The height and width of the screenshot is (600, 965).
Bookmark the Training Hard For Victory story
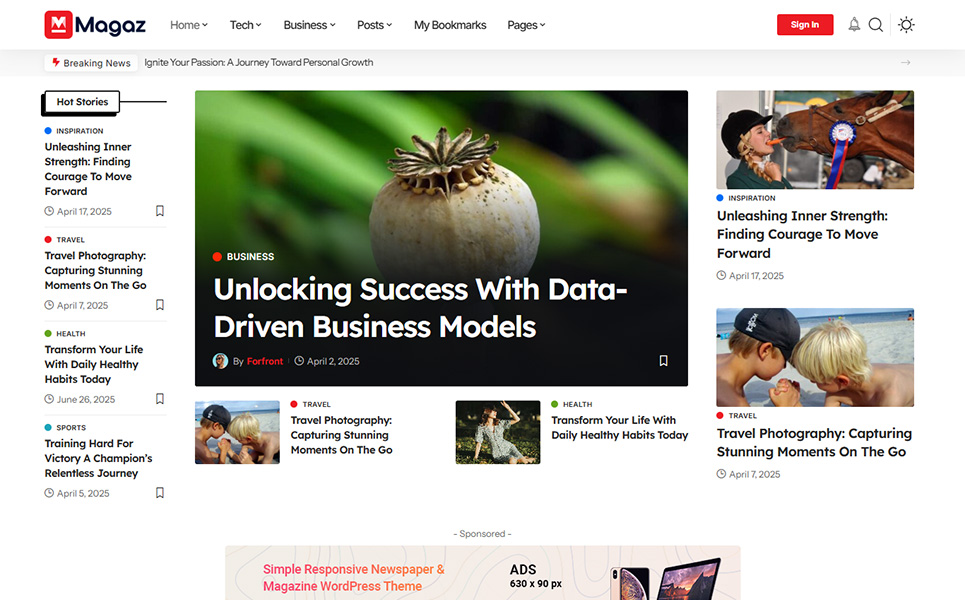pyautogui.click(x=159, y=493)
